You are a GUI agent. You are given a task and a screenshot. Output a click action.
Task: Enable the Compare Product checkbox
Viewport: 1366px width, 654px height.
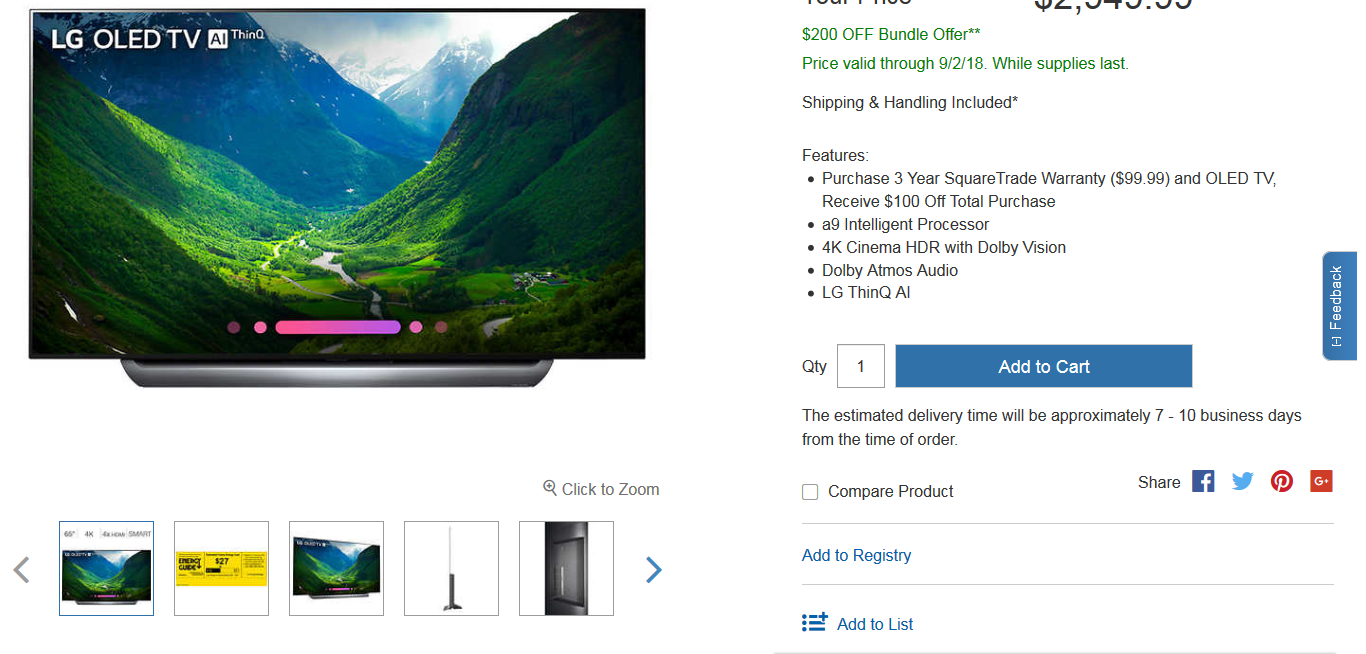810,492
